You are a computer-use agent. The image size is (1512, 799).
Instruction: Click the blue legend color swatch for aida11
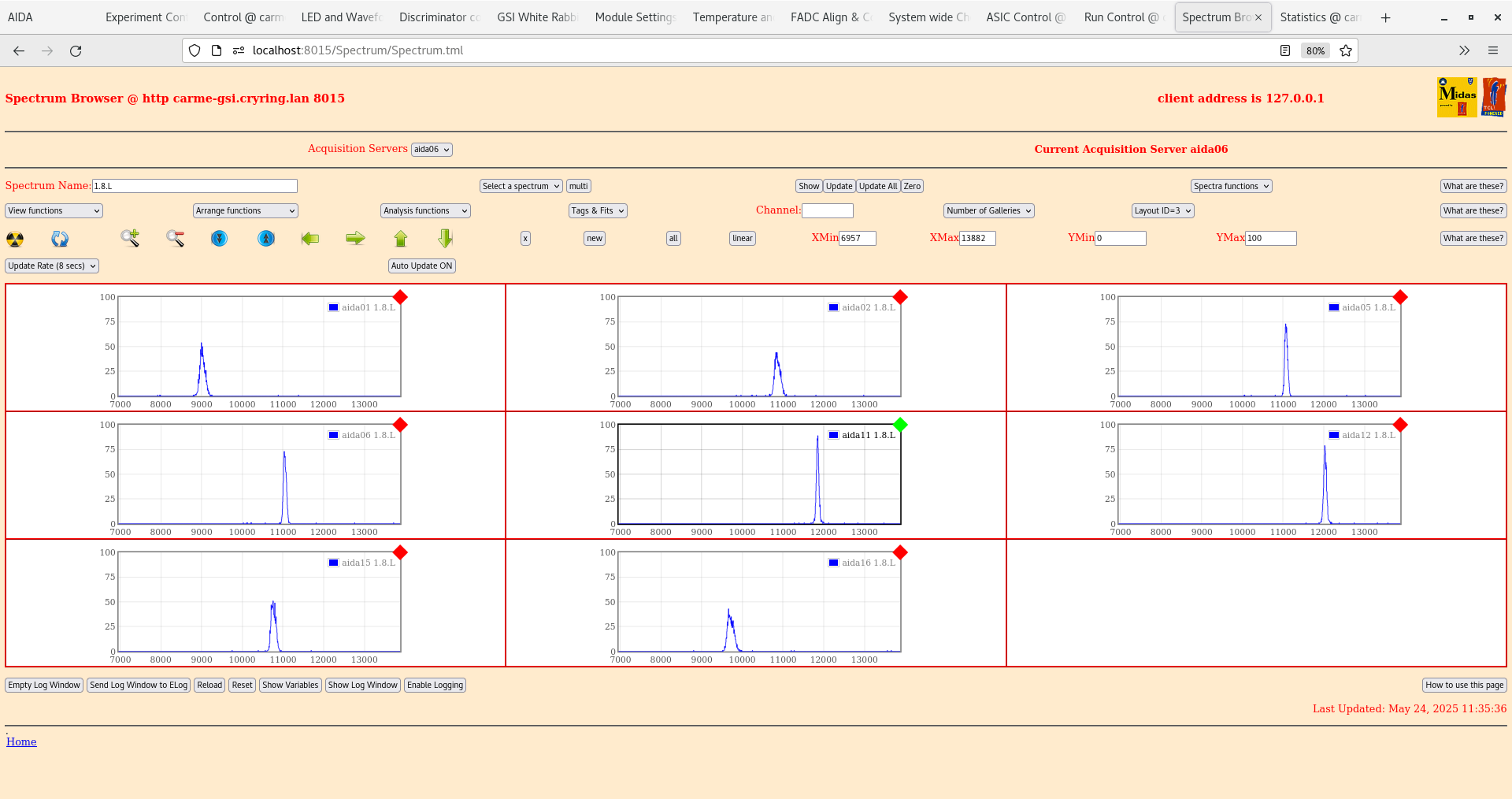click(x=832, y=434)
